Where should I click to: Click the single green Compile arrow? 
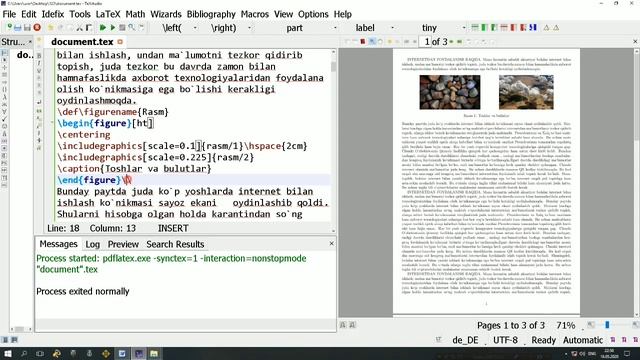(x=112, y=28)
